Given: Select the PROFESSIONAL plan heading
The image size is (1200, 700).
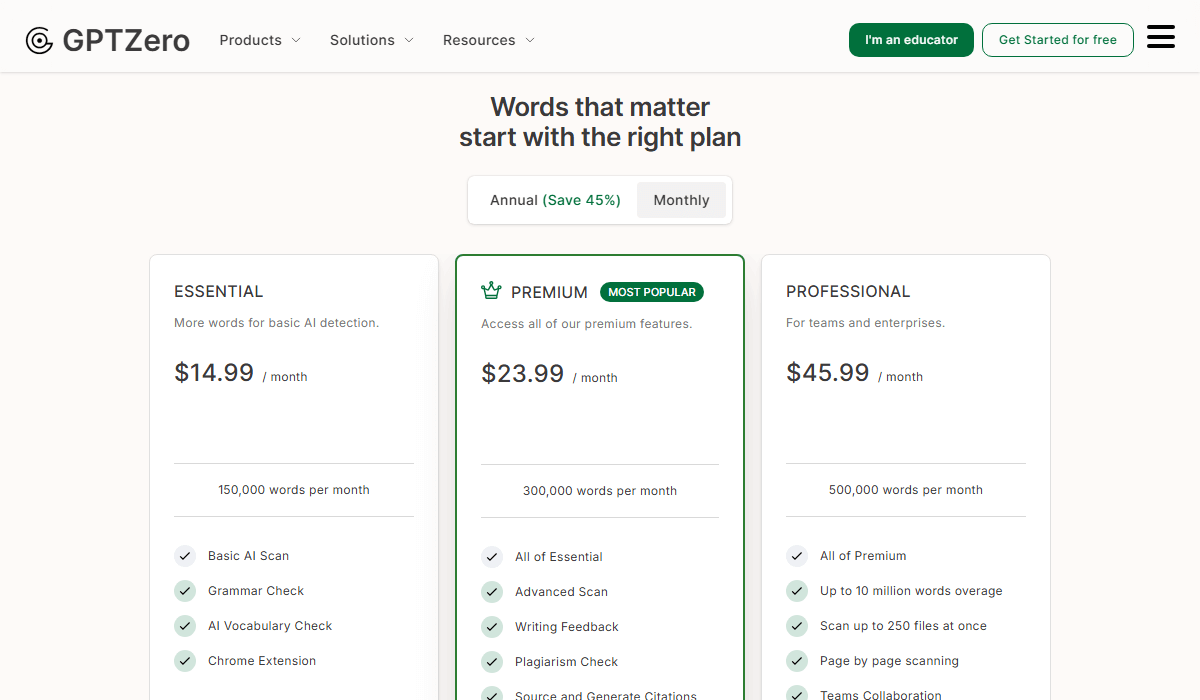Looking at the screenshot, I should pyautogui.click(x=848, y=291).
